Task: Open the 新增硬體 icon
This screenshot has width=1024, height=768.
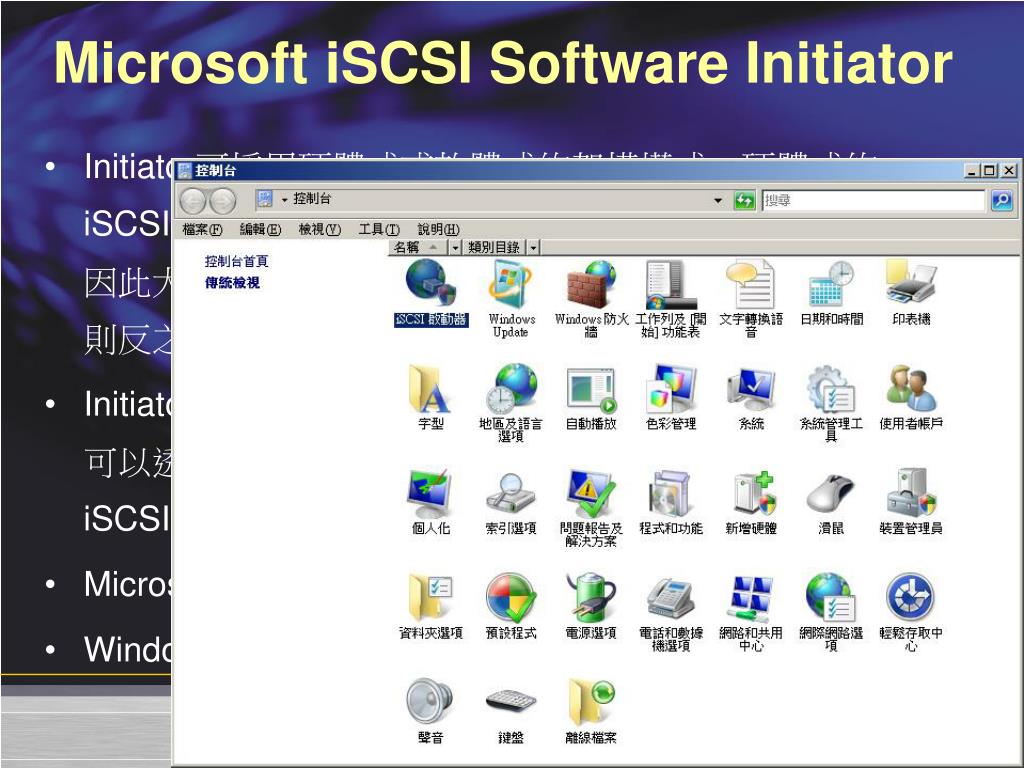Action: coord(751,502)
